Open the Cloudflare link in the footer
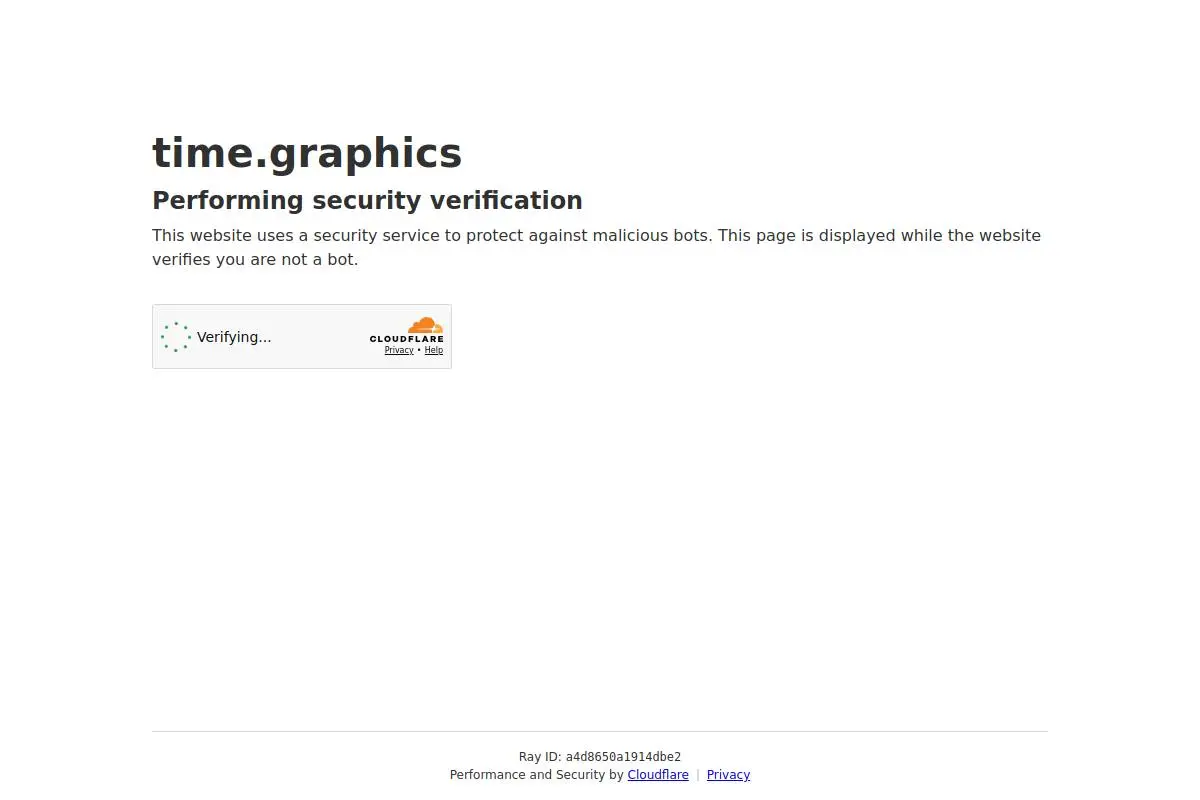The height and width of the screenshot is (800, 1200). tap(658, 775)
